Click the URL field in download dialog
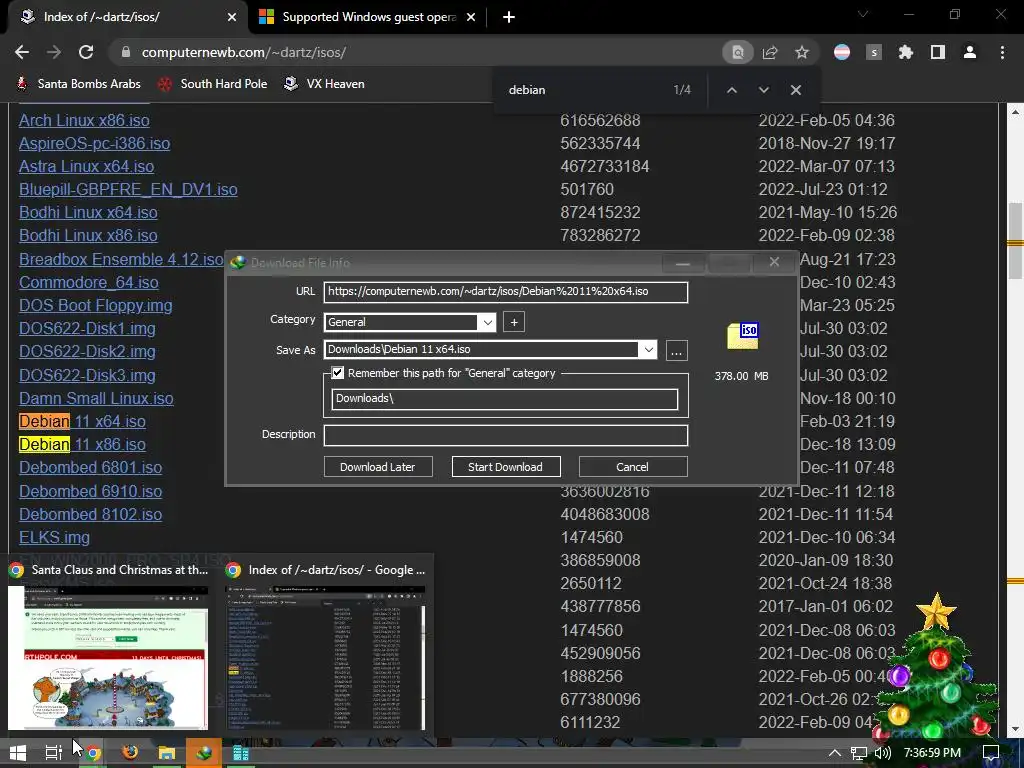This screenshot has width=1024, height=768. click(x=505, y=292)
